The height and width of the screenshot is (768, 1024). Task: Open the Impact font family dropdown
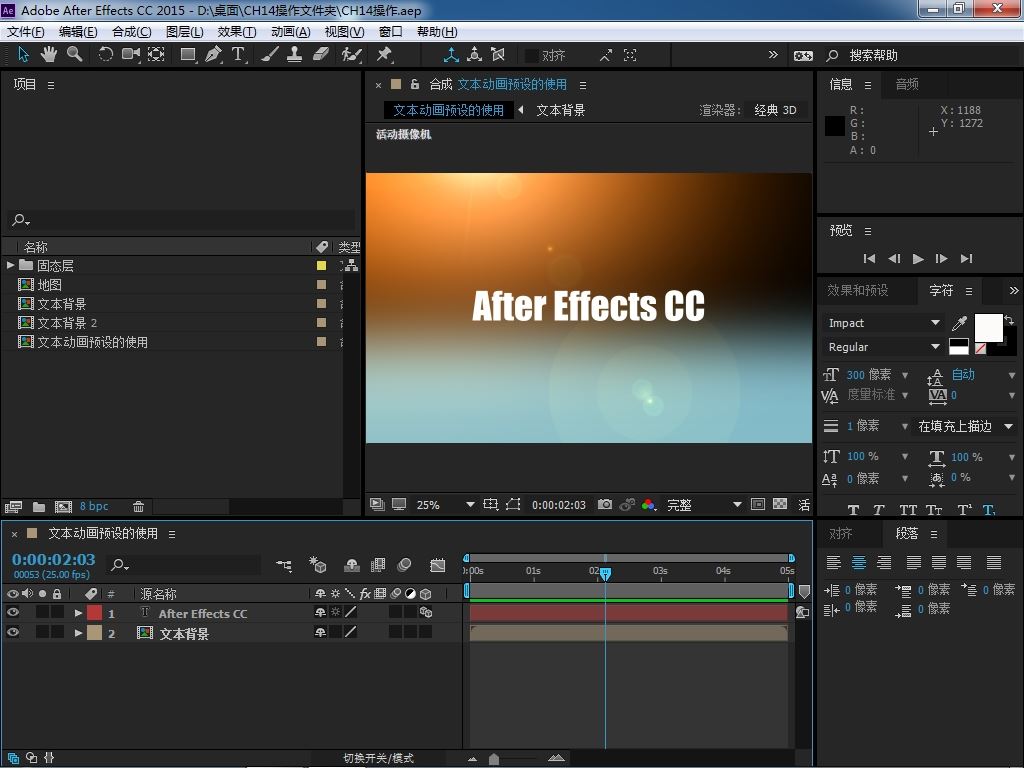click(882, 323)
